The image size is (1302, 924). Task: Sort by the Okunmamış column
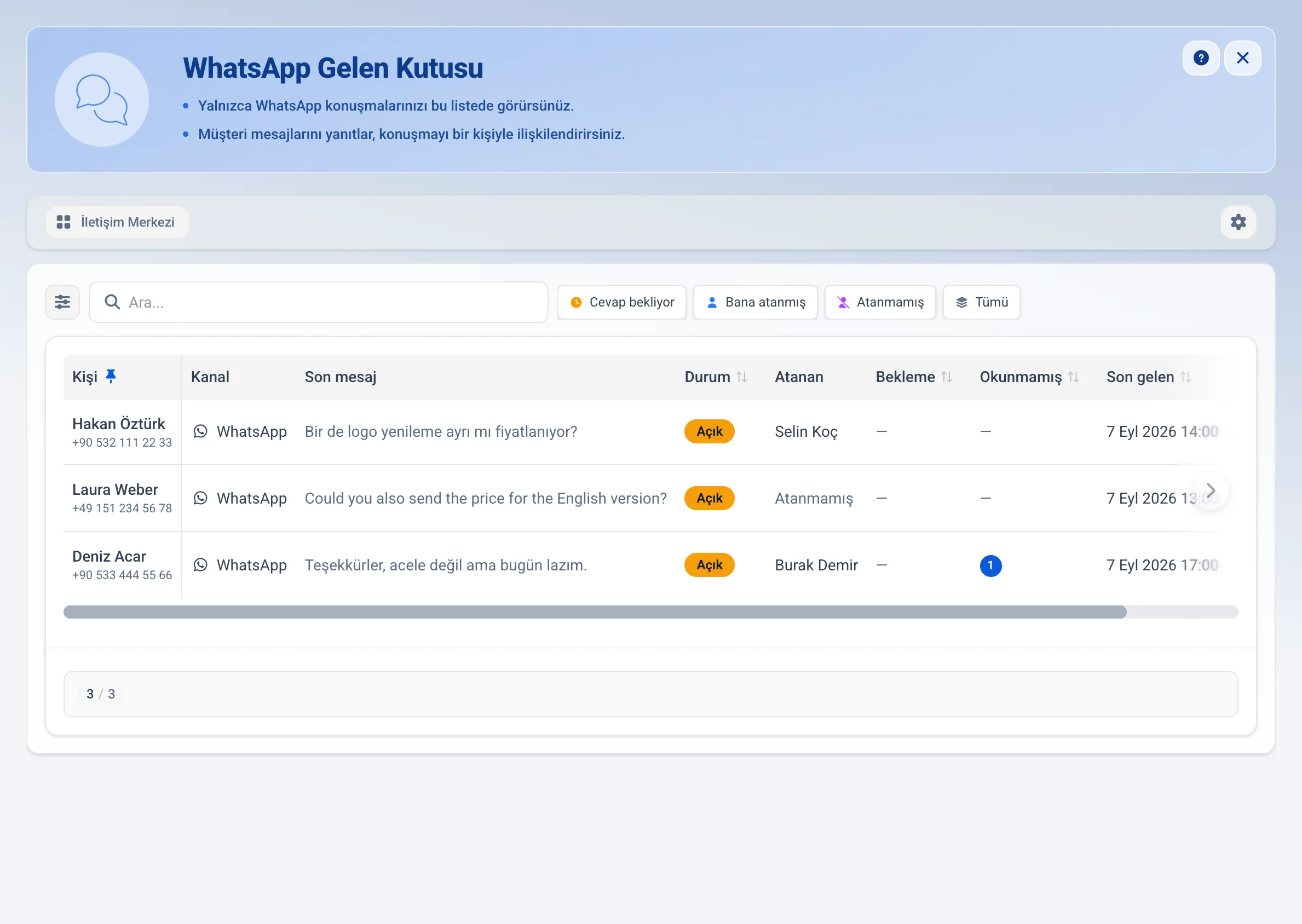1073,377
